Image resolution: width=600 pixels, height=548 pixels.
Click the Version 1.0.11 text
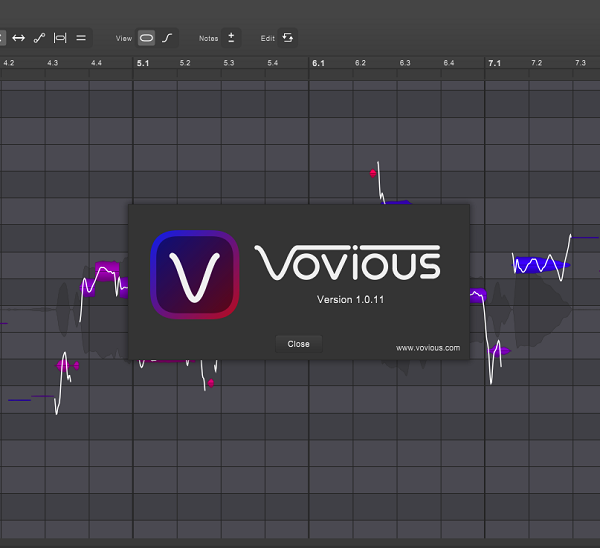click(350, 300)
